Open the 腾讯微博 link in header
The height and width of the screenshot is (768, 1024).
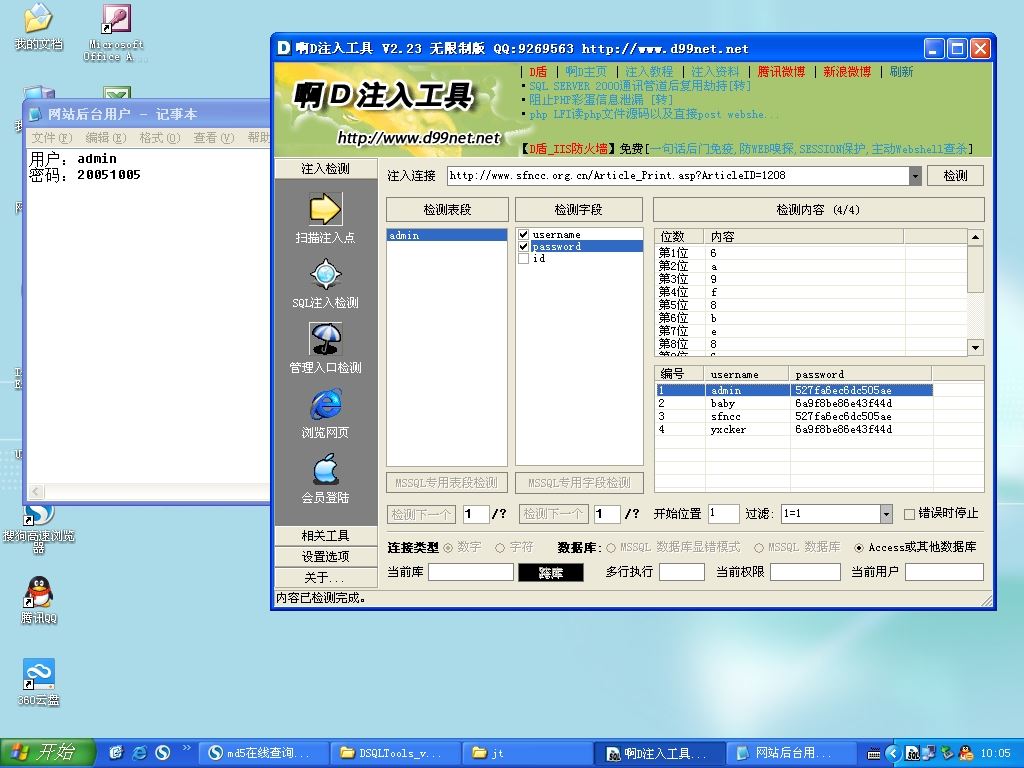[781, 72]
